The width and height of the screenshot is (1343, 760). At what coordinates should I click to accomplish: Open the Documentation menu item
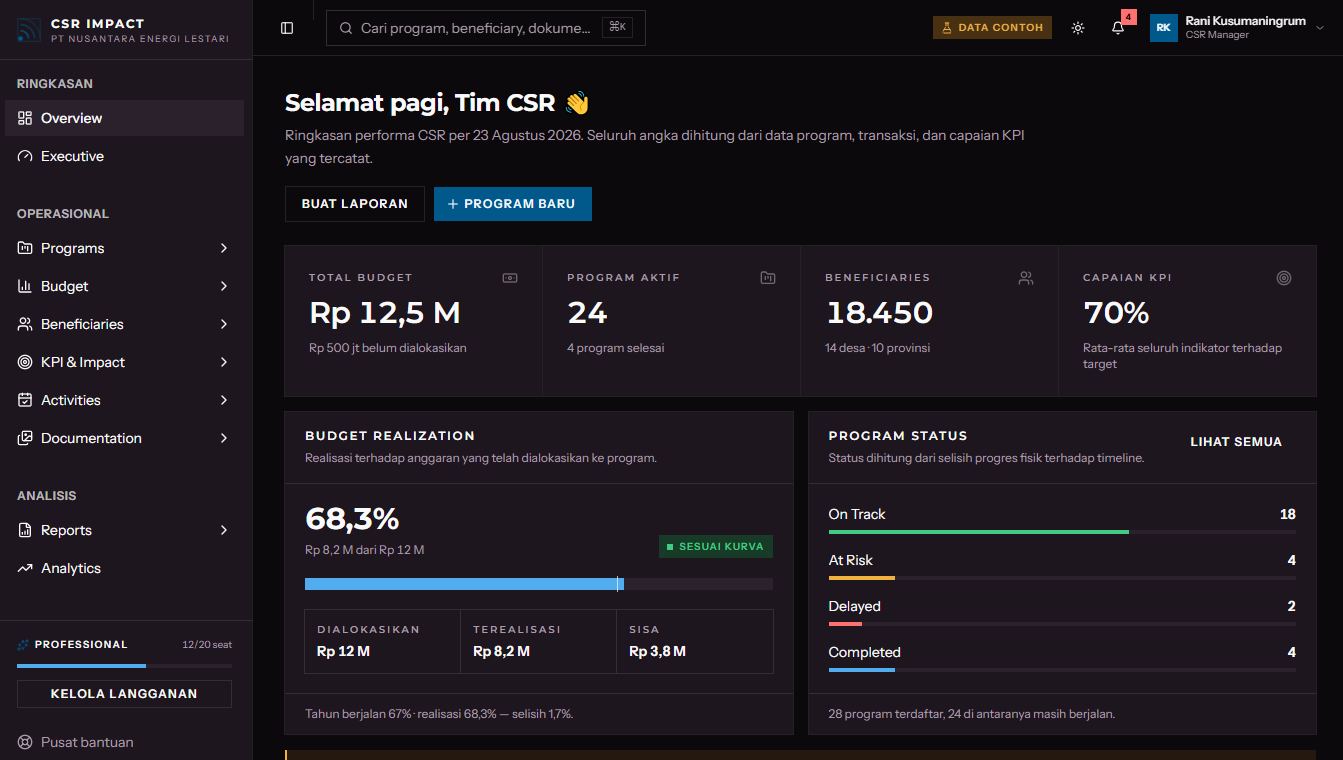point(125,438)
